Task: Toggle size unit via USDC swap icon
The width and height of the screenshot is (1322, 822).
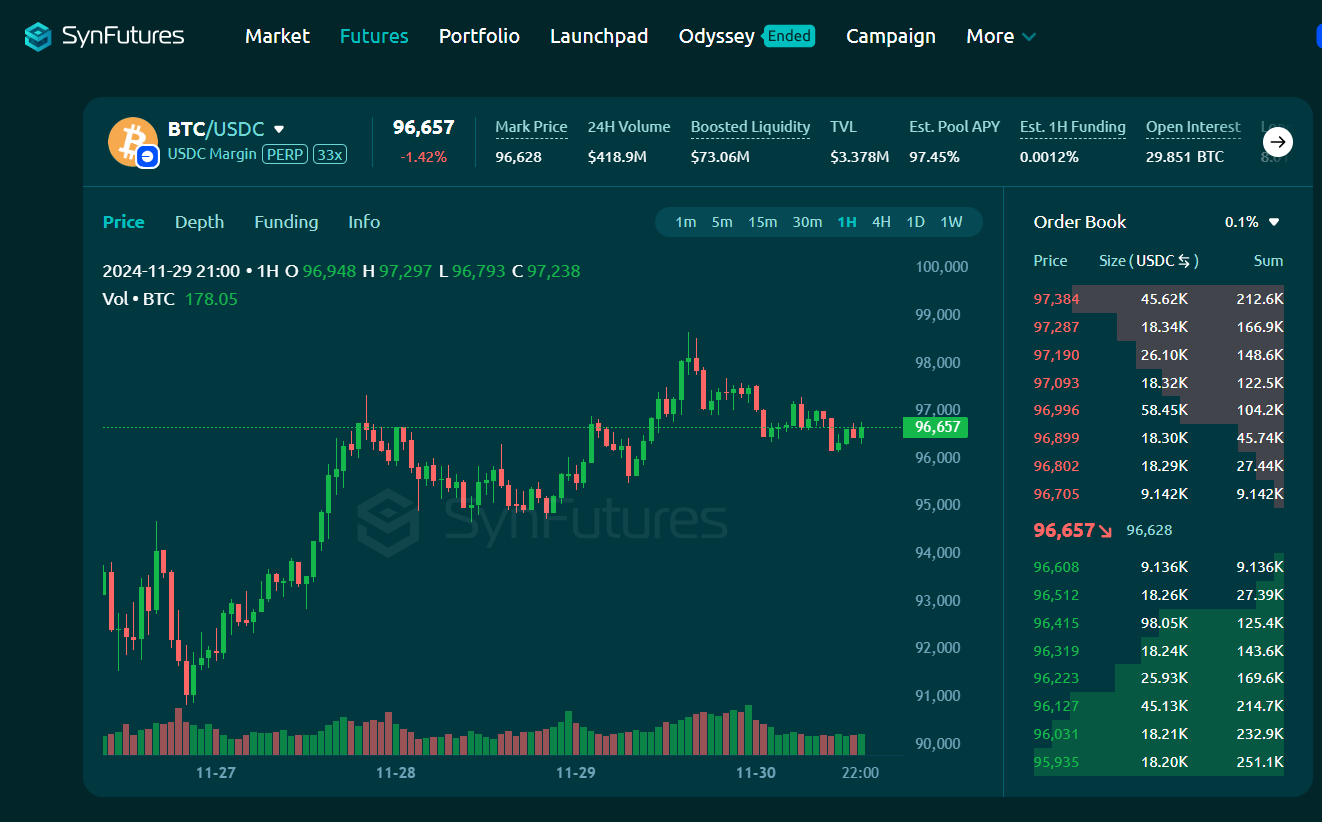Action: (x=1185, y=261)
